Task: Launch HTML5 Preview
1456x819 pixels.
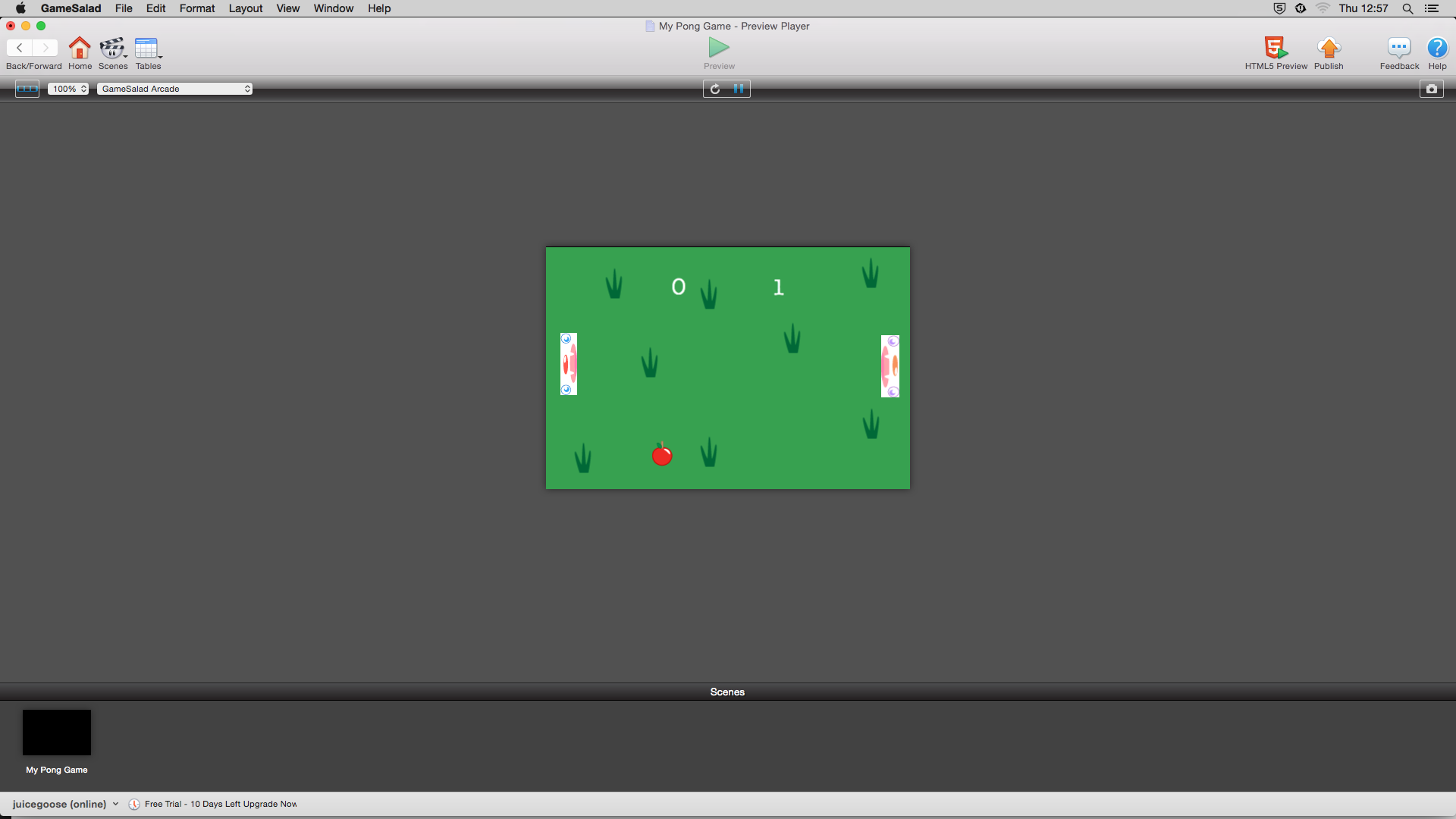Action: (x=1276, y=49)
